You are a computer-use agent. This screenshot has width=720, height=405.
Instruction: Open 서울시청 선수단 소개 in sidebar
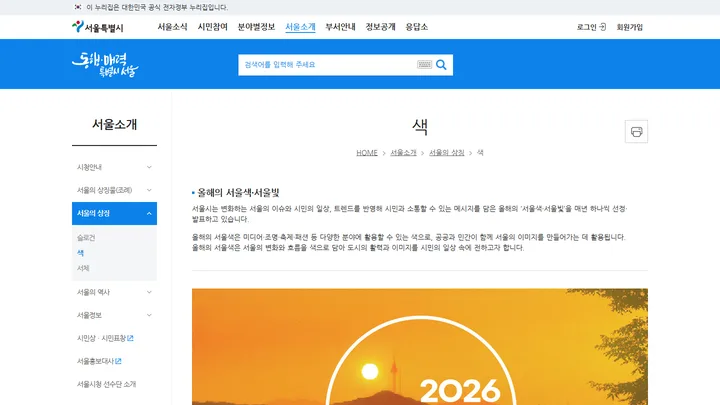click(x=107, y=384)
